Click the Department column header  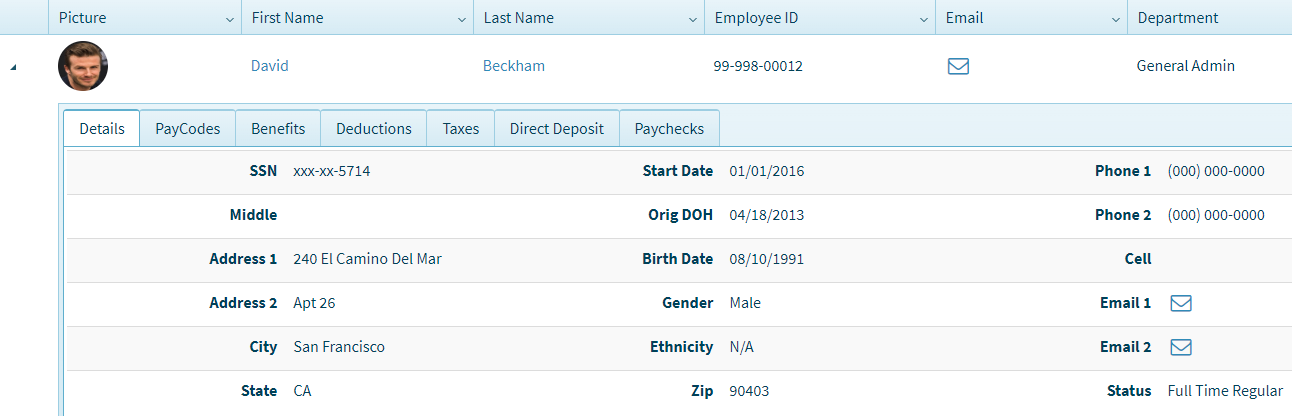[x=1178, y=18]
